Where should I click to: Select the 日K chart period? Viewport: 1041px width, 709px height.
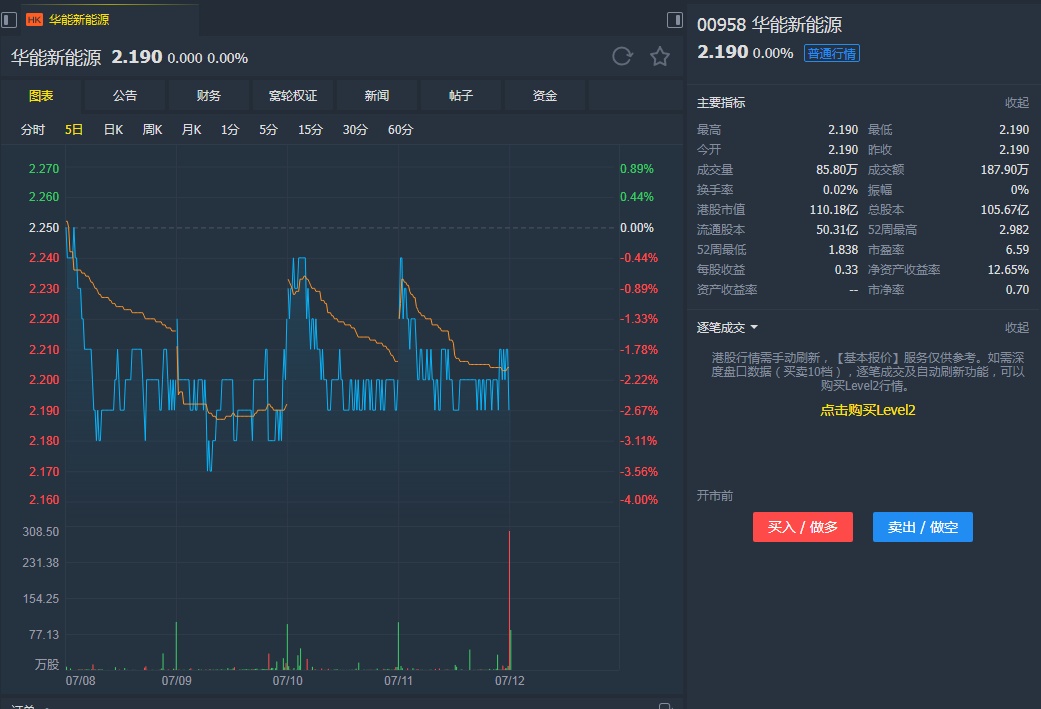[x=114, y=129]
